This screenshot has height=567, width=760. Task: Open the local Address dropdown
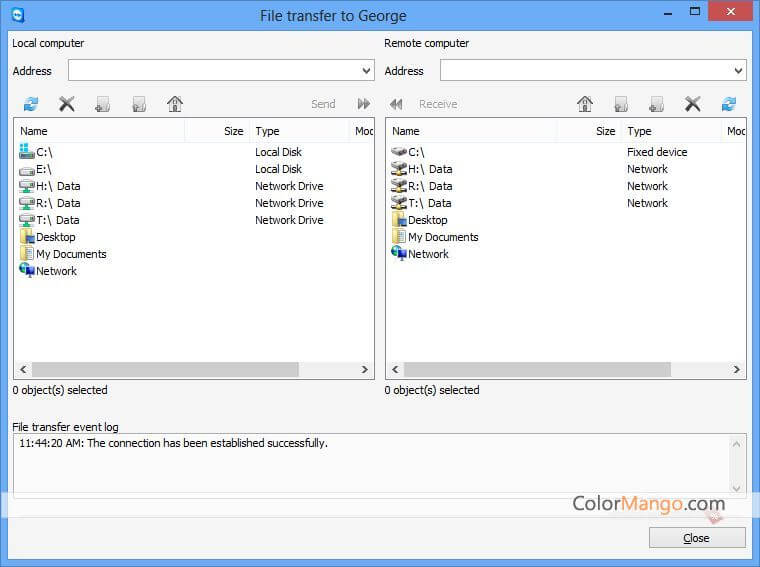(366, 71)
